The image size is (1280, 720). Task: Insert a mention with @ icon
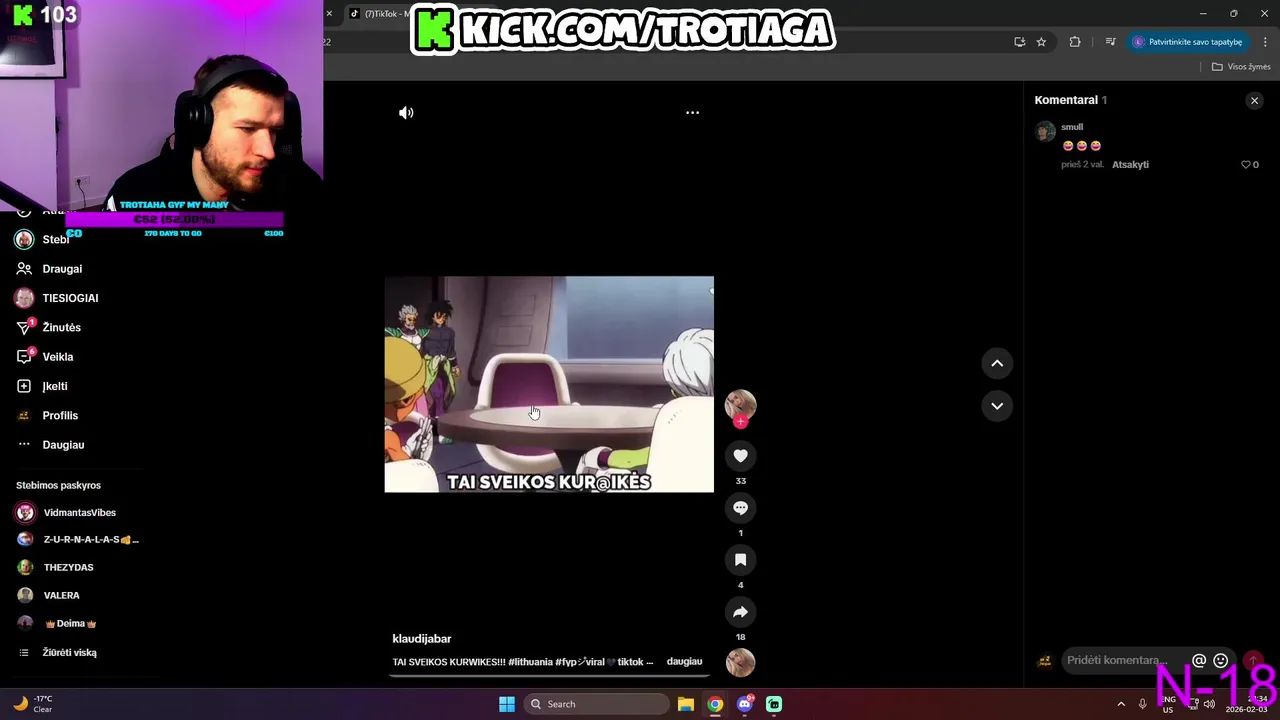[x=1199, y=661]
